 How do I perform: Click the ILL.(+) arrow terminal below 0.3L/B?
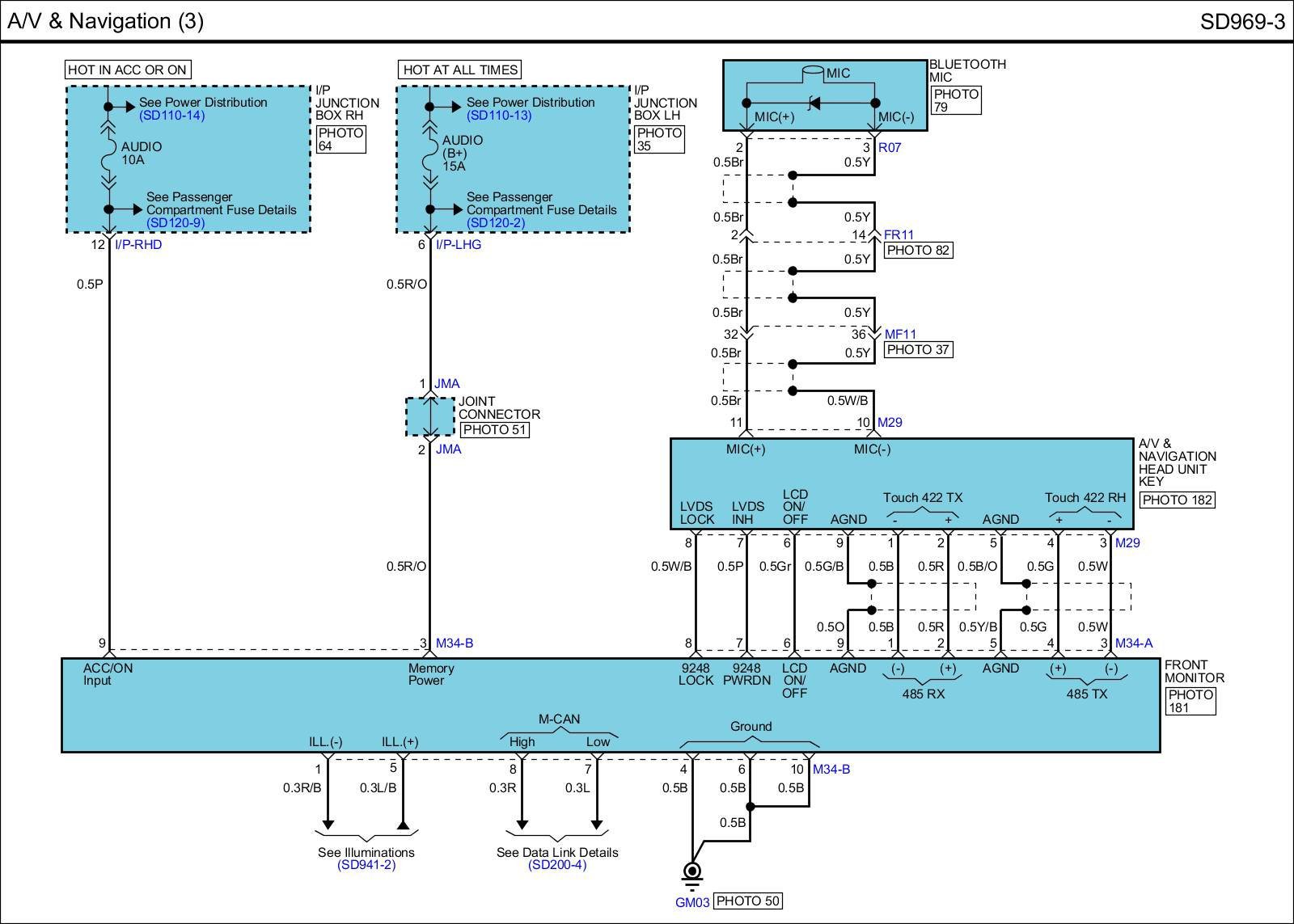point(403,825)
